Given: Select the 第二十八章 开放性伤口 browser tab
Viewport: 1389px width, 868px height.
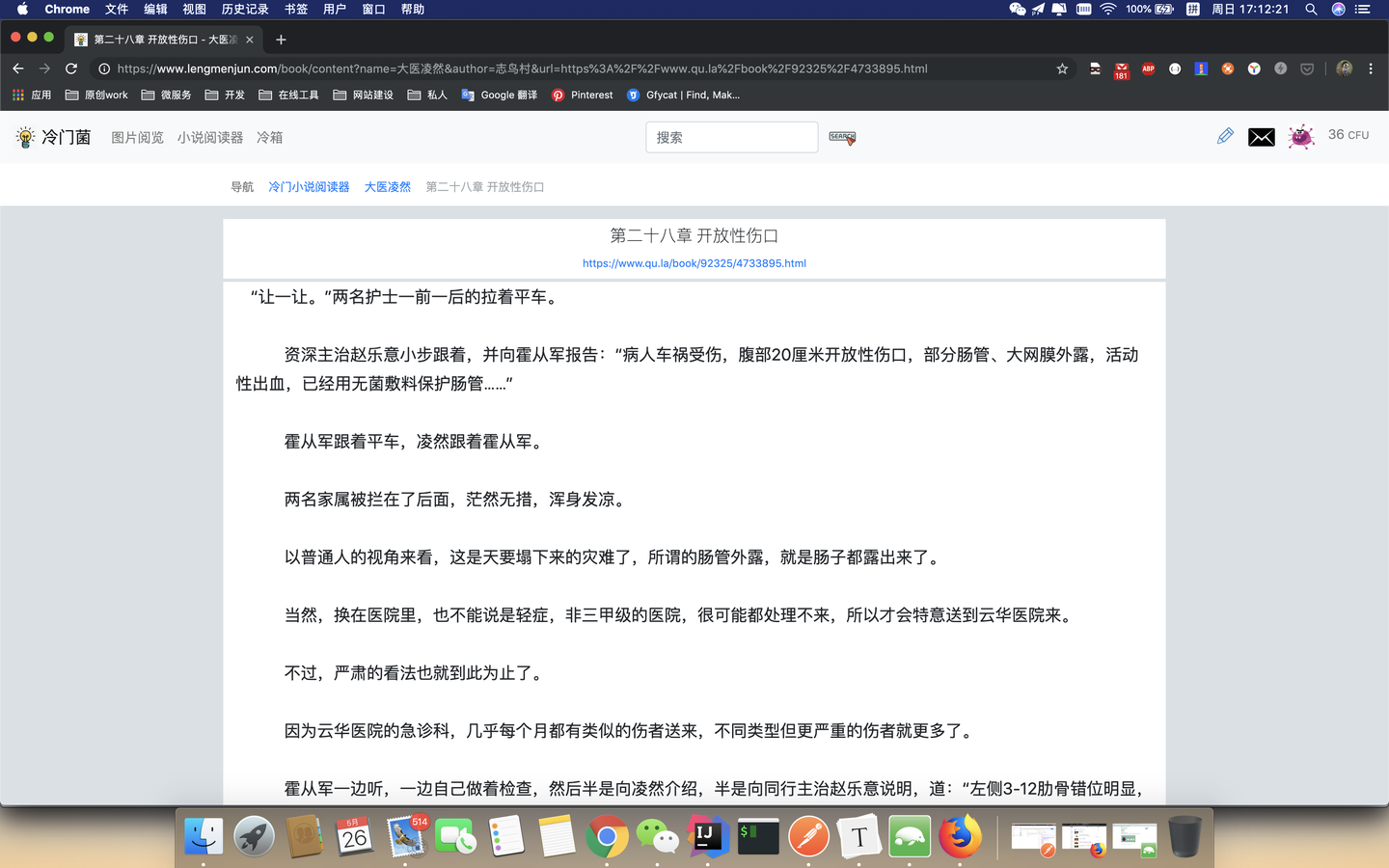Looking at the screenshot, I should [164, 40].
